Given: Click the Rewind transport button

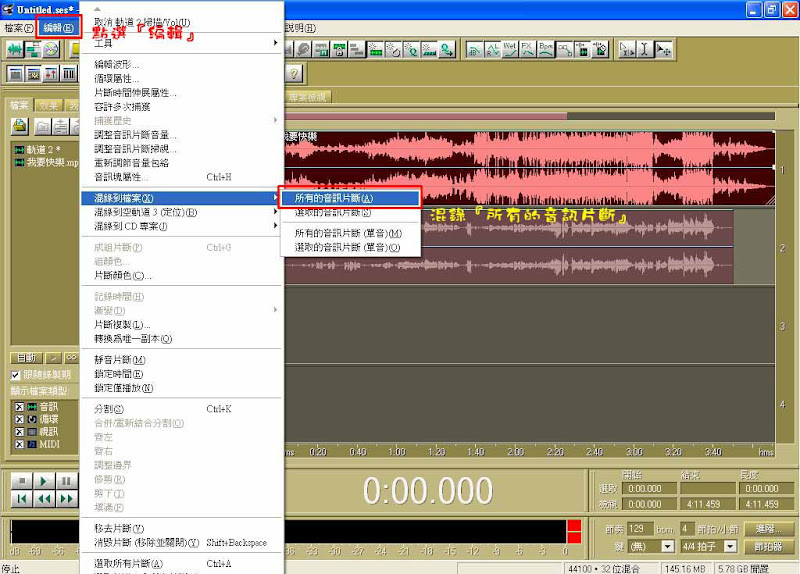Looking at the screenshot, I should pyautogui.click(x=43, y=498).
